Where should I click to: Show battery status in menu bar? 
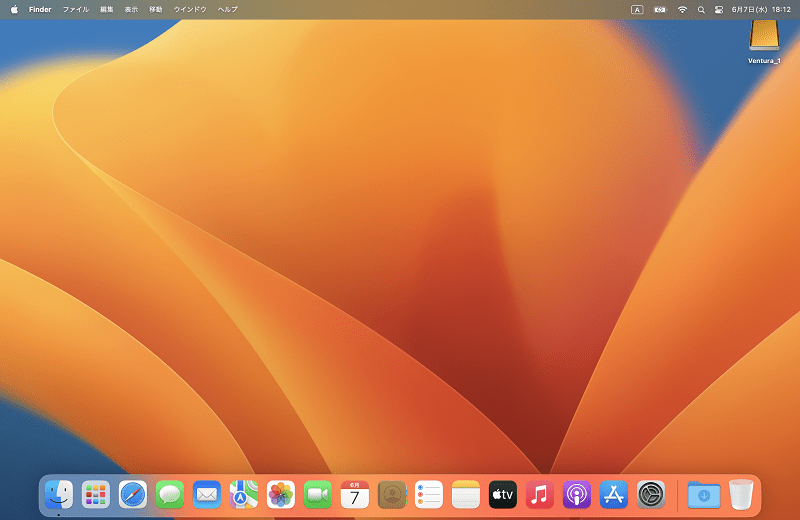click(x=660, y=9)
